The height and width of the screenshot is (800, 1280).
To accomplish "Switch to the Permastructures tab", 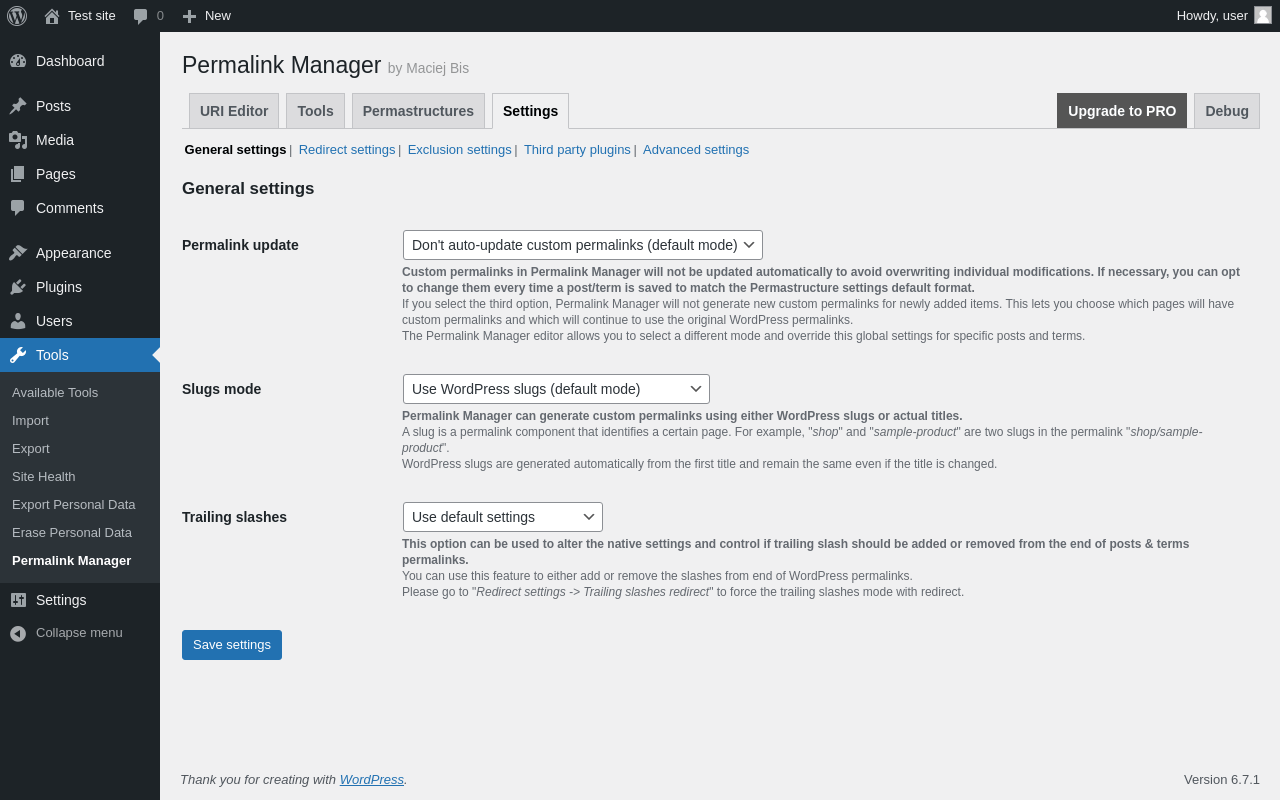I will [418, 111].
